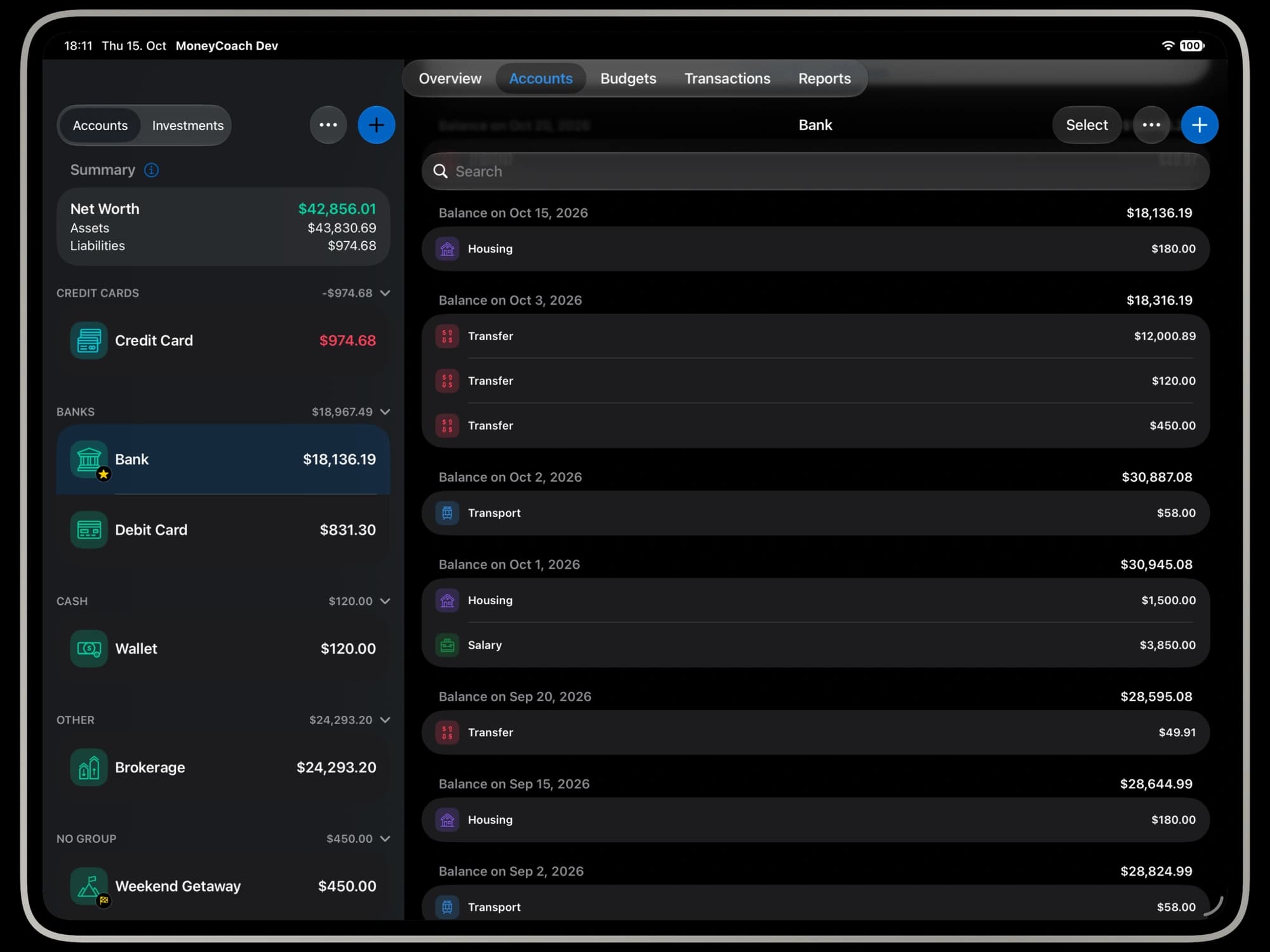1270x952 pixels.
Task: Open the $49.91 Transfer on Sep 20
Action: tap(815, 732)
